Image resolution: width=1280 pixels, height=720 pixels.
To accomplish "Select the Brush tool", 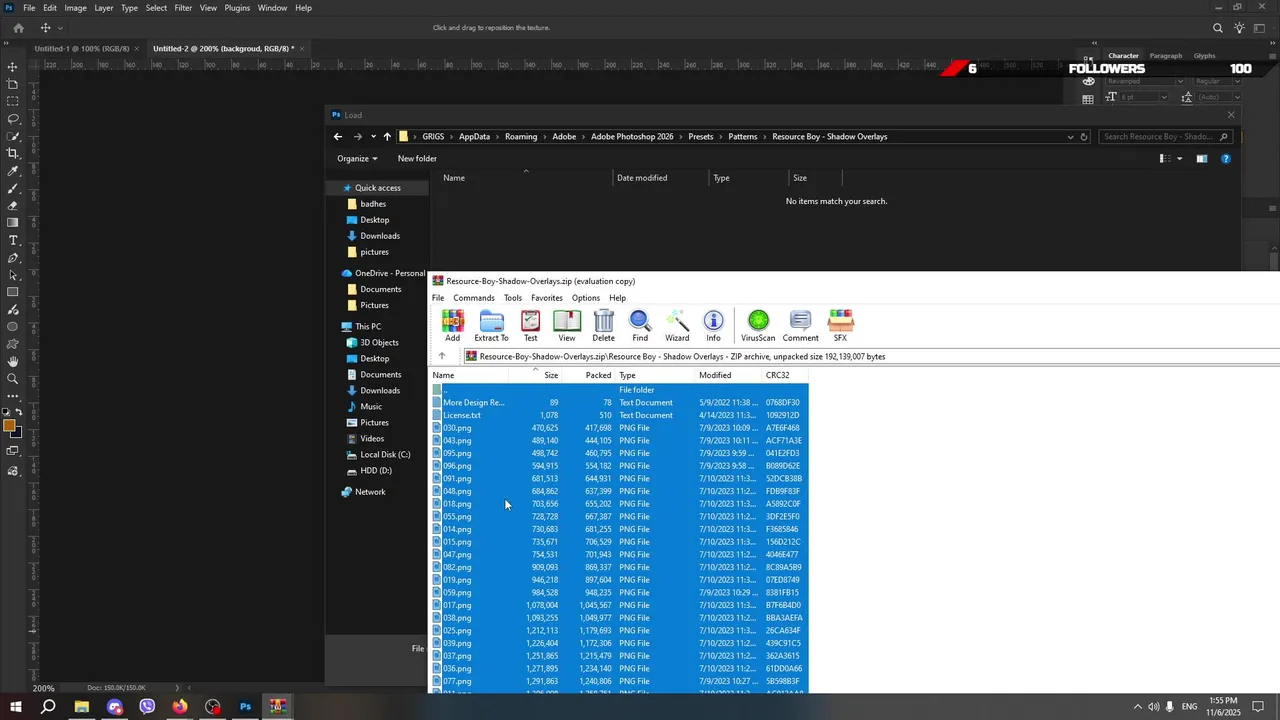I will (x=13, y=188).
